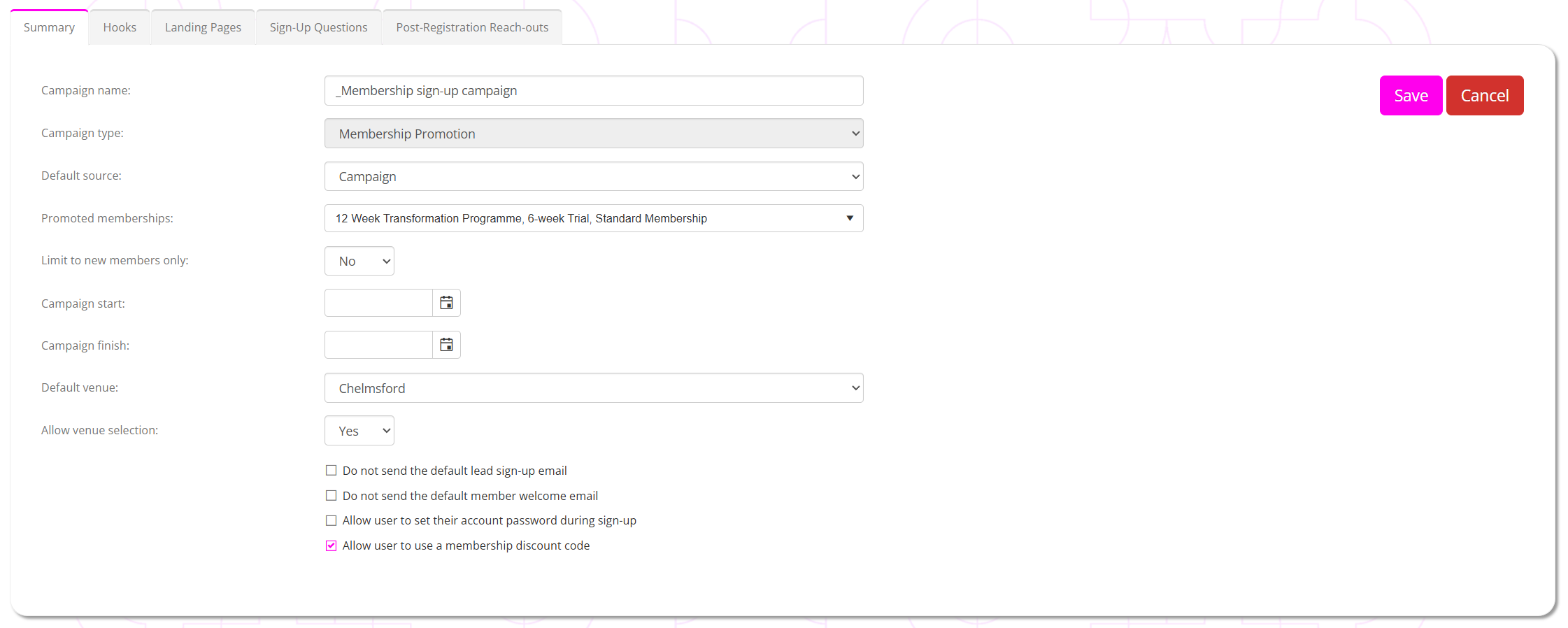Click into the Campaign name text field
The width and height of the screenshot is (1568, 628).
[593, 91]
